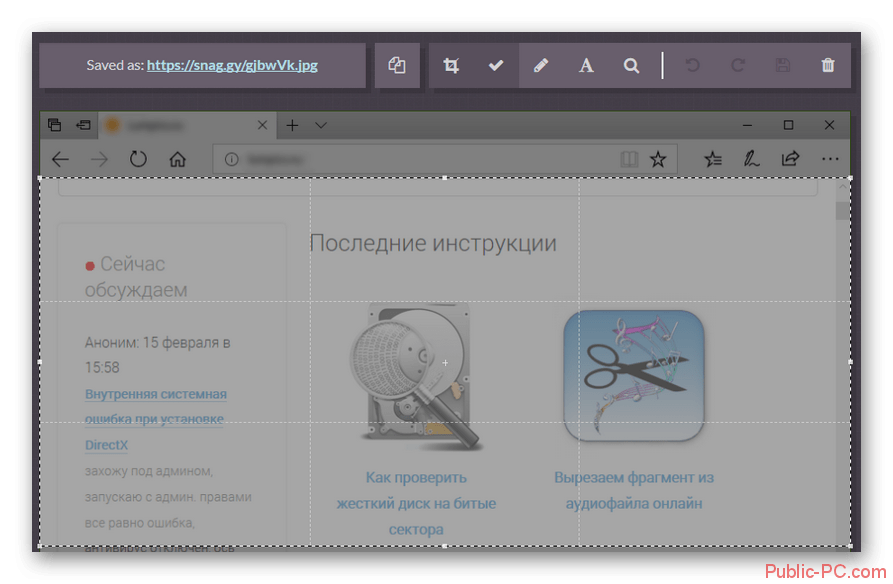The image size is (893, 584).
Task: Go to browser Home page
Action: tap(177, 158)
